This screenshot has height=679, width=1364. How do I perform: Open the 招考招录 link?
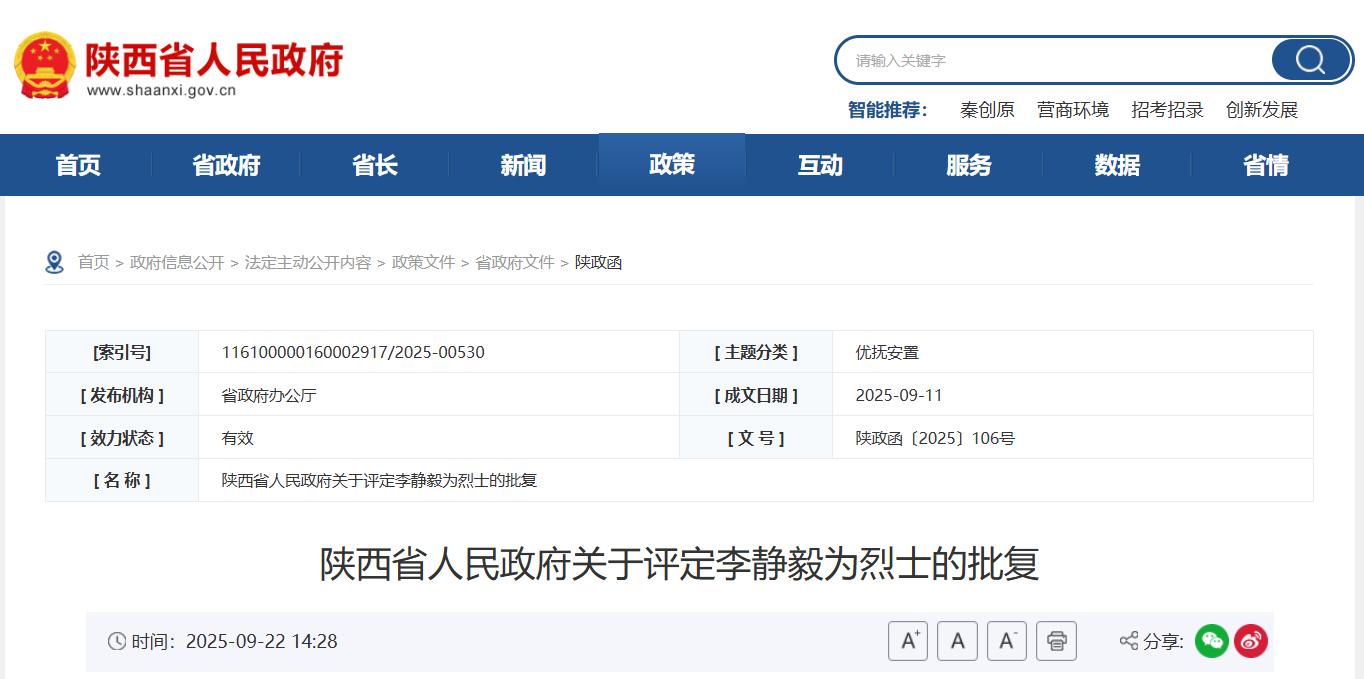point(1166,110)
